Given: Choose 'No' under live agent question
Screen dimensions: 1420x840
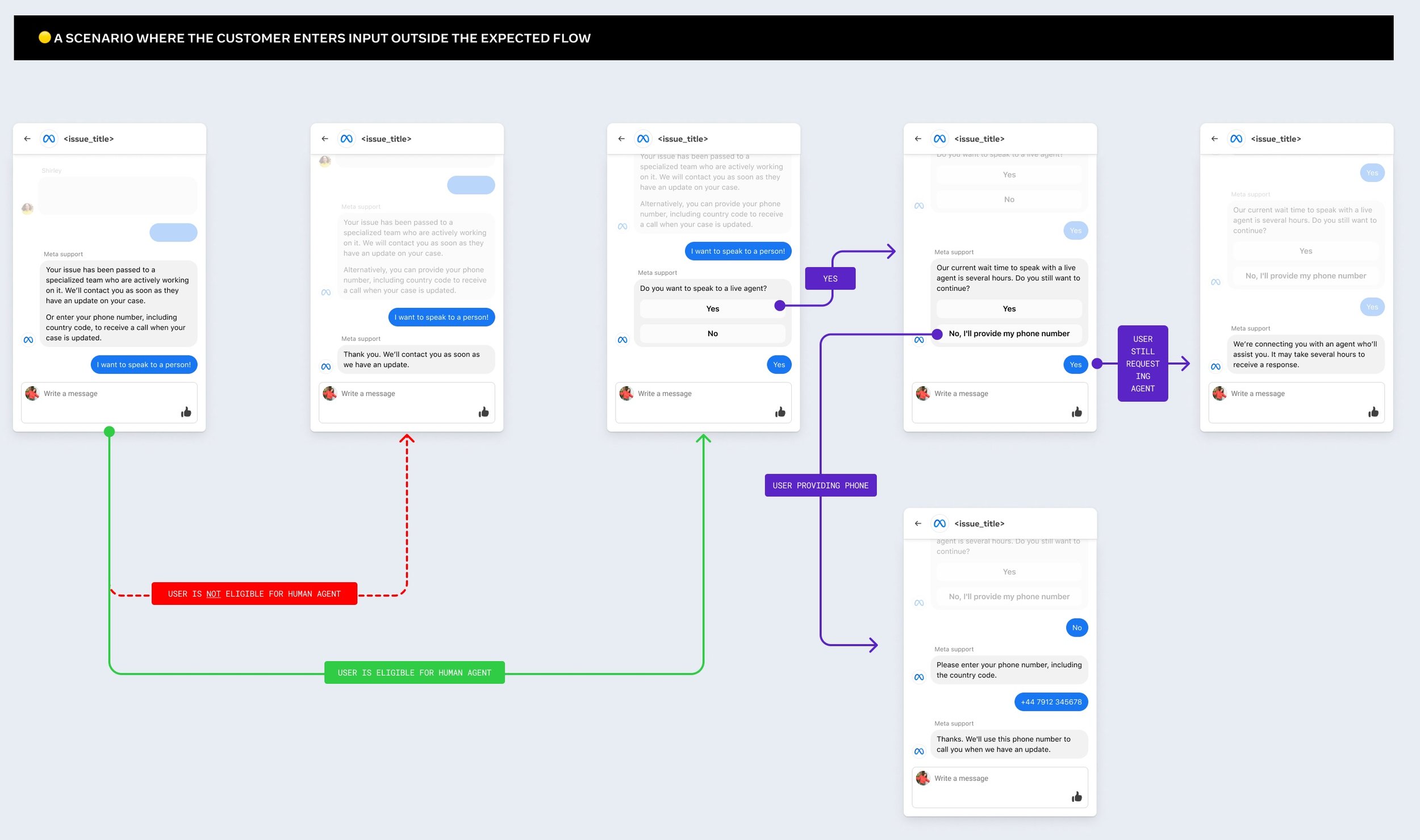Looking at the screenshot, I should [x=712, y=333].
